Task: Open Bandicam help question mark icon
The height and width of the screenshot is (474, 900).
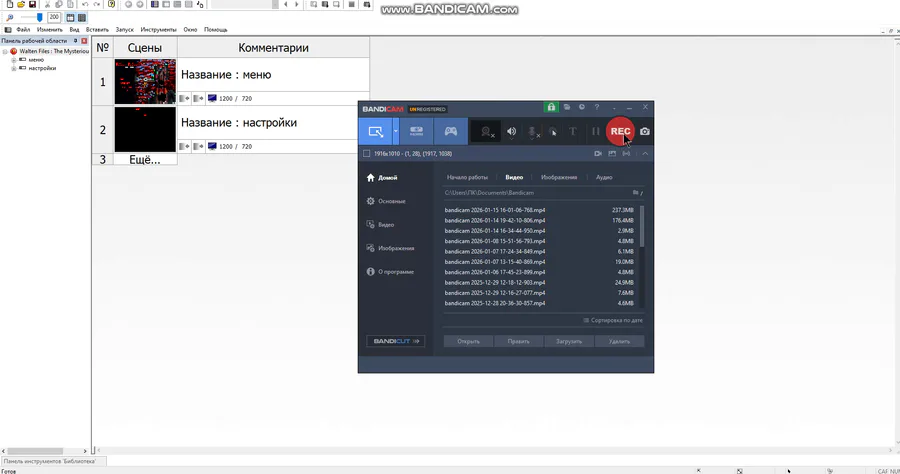Action: click(x=597, y=107)
